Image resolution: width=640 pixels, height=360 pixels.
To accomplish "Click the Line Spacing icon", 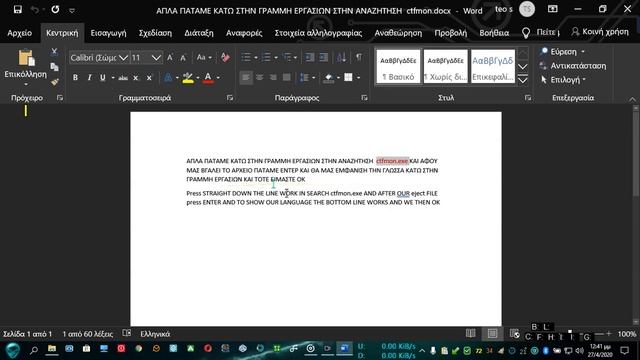I will tap(304, 78).
